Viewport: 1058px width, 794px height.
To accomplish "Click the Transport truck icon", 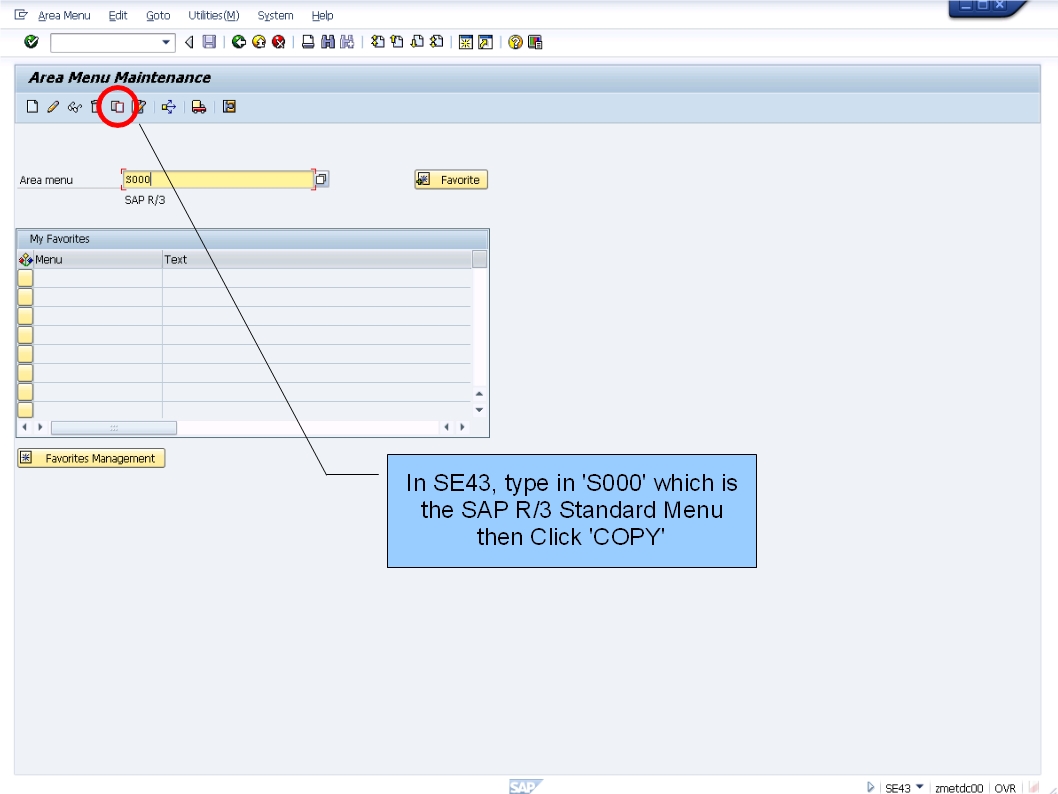I will coord(197,107).
